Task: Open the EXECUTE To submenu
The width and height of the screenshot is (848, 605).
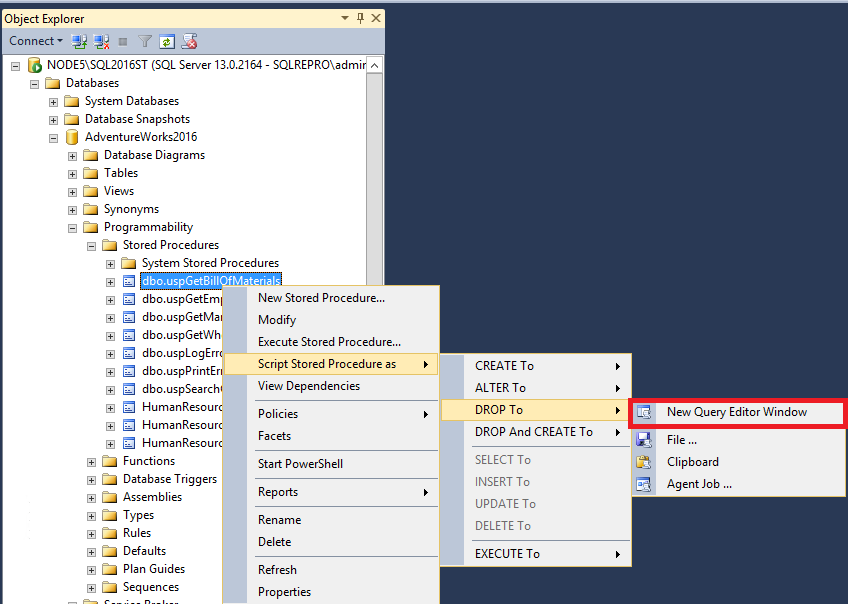Action: (535, 554)
